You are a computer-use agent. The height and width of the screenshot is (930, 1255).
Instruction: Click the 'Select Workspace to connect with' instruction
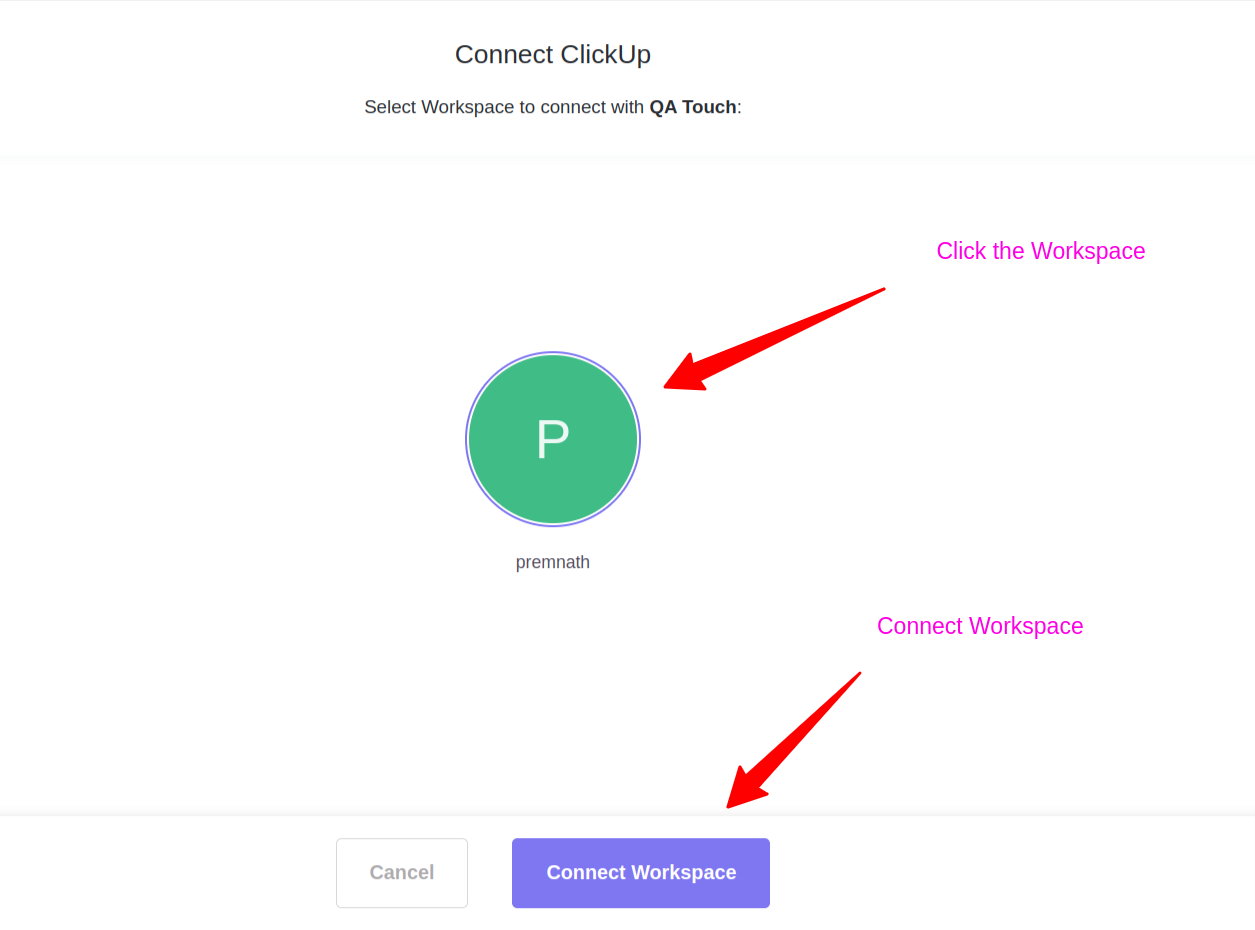click(503, 107)
